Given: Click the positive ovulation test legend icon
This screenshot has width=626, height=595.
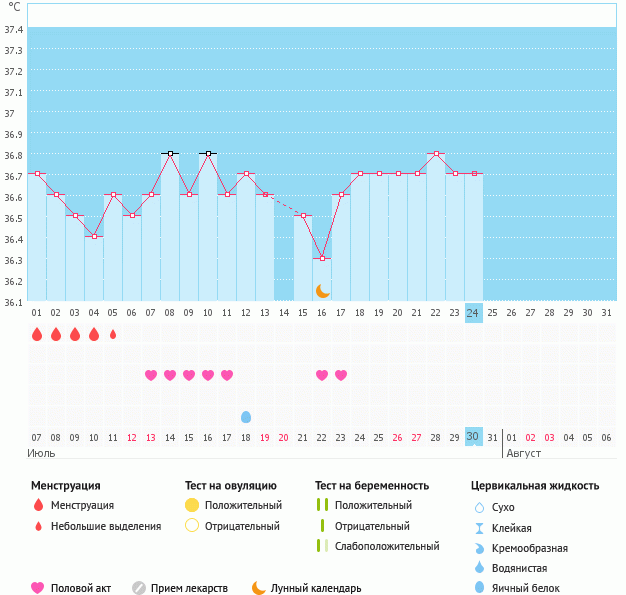Looking at the screenshot, I should pos(192,505).
